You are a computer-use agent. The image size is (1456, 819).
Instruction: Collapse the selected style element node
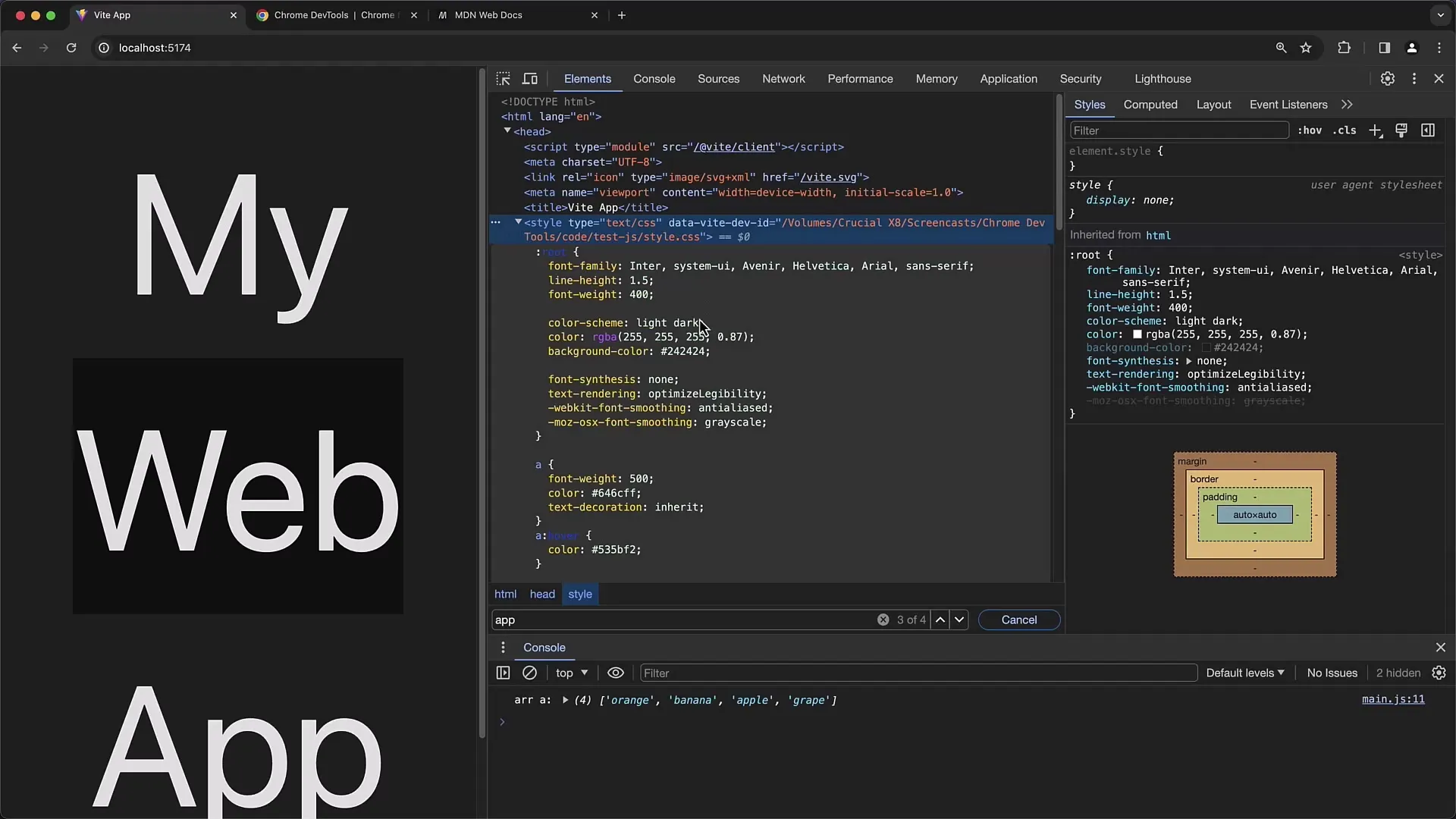[x=518, y=222]
